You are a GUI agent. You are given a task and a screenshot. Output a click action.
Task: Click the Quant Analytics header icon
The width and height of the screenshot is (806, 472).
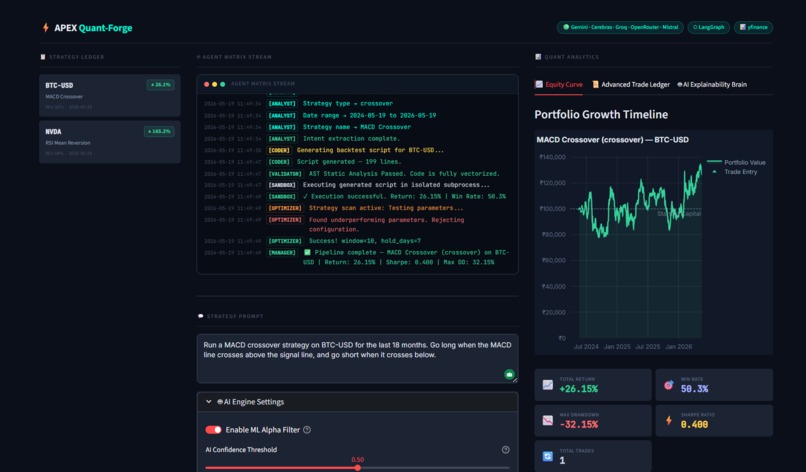point(538,57)
